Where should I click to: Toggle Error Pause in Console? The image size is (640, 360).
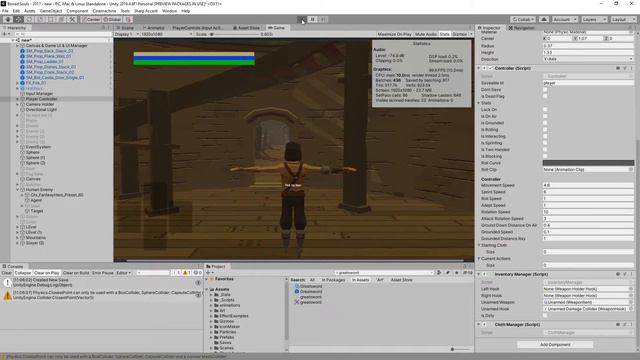103,273
